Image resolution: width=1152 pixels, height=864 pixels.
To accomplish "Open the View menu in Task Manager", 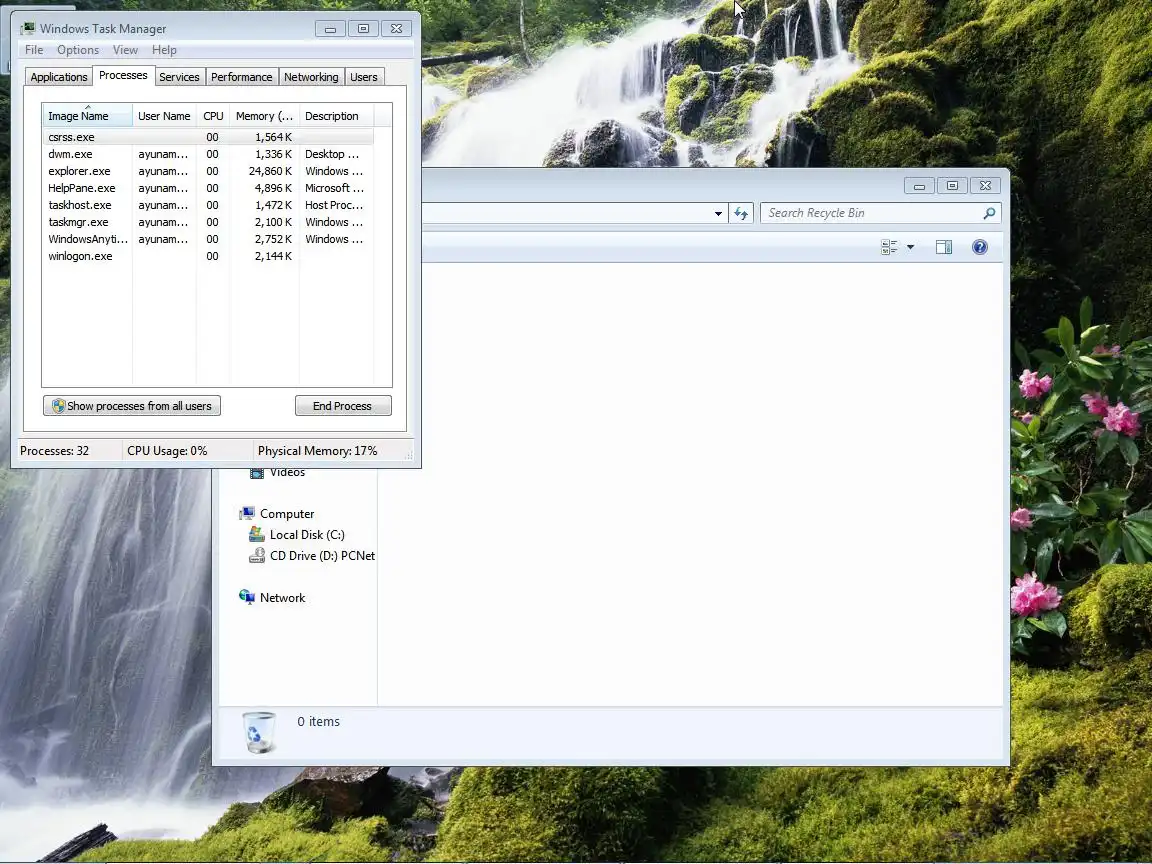I will (x=125, y=50).
